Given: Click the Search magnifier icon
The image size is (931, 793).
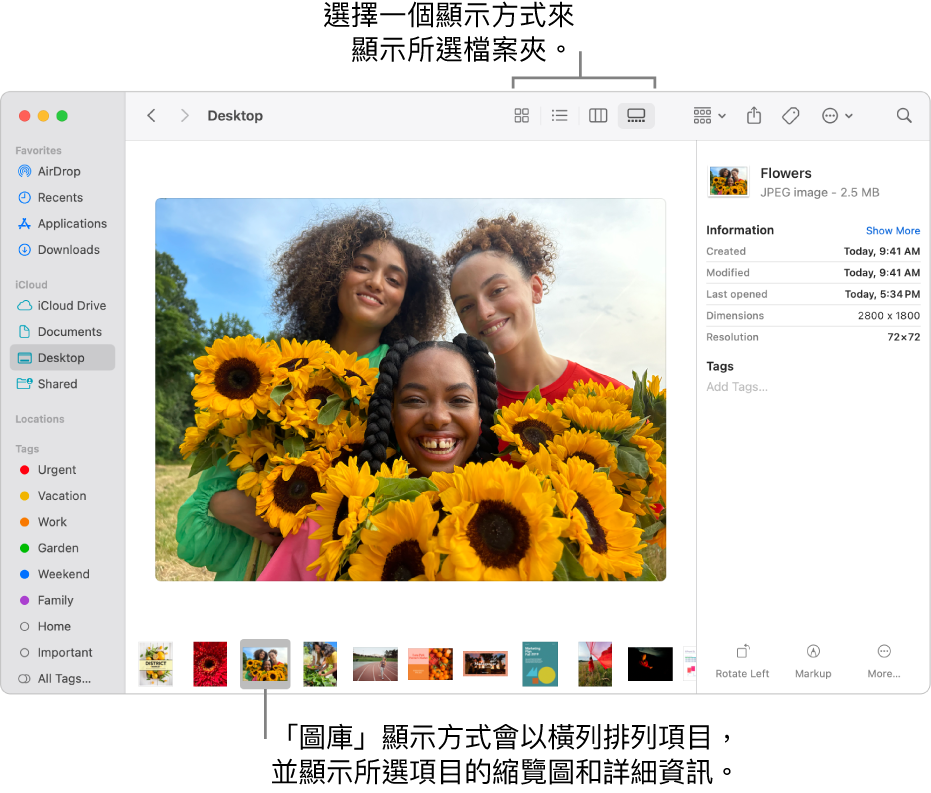Looking at the screenshot, I should click(x=904, y=116).
